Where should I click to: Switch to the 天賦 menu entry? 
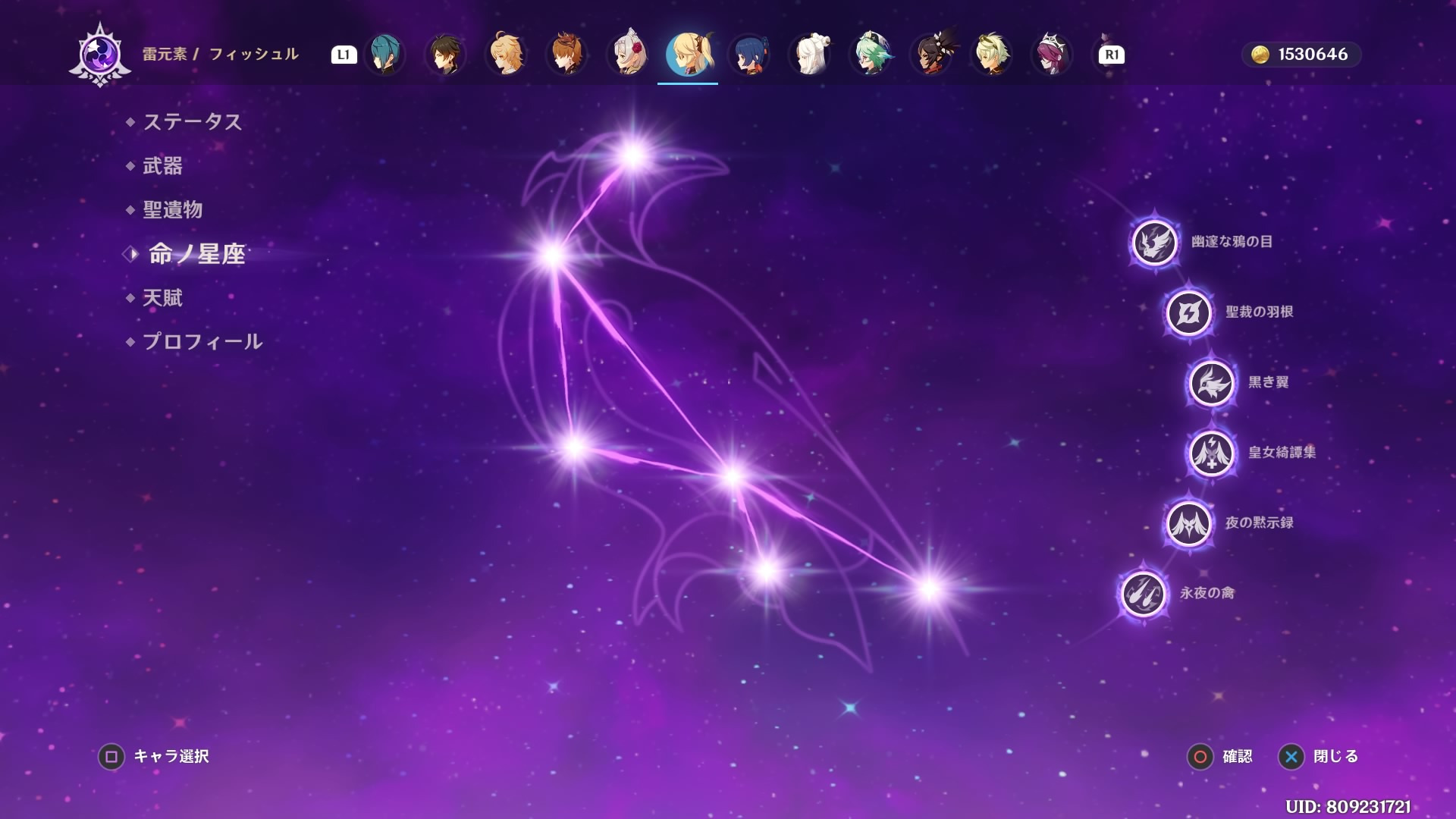point(162,297)
